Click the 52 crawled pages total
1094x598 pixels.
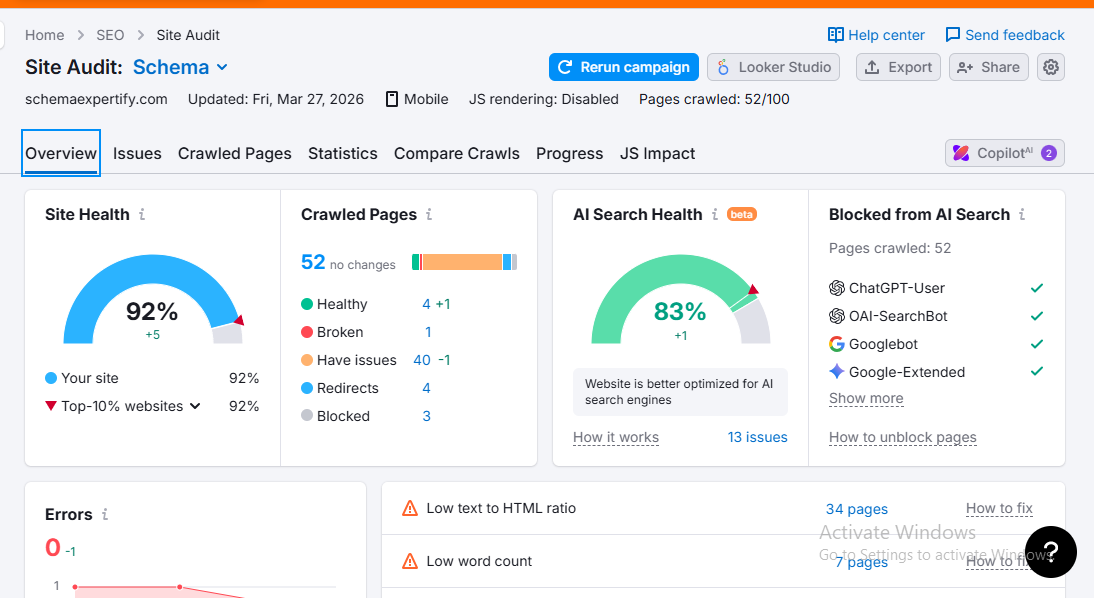point(313,262)
